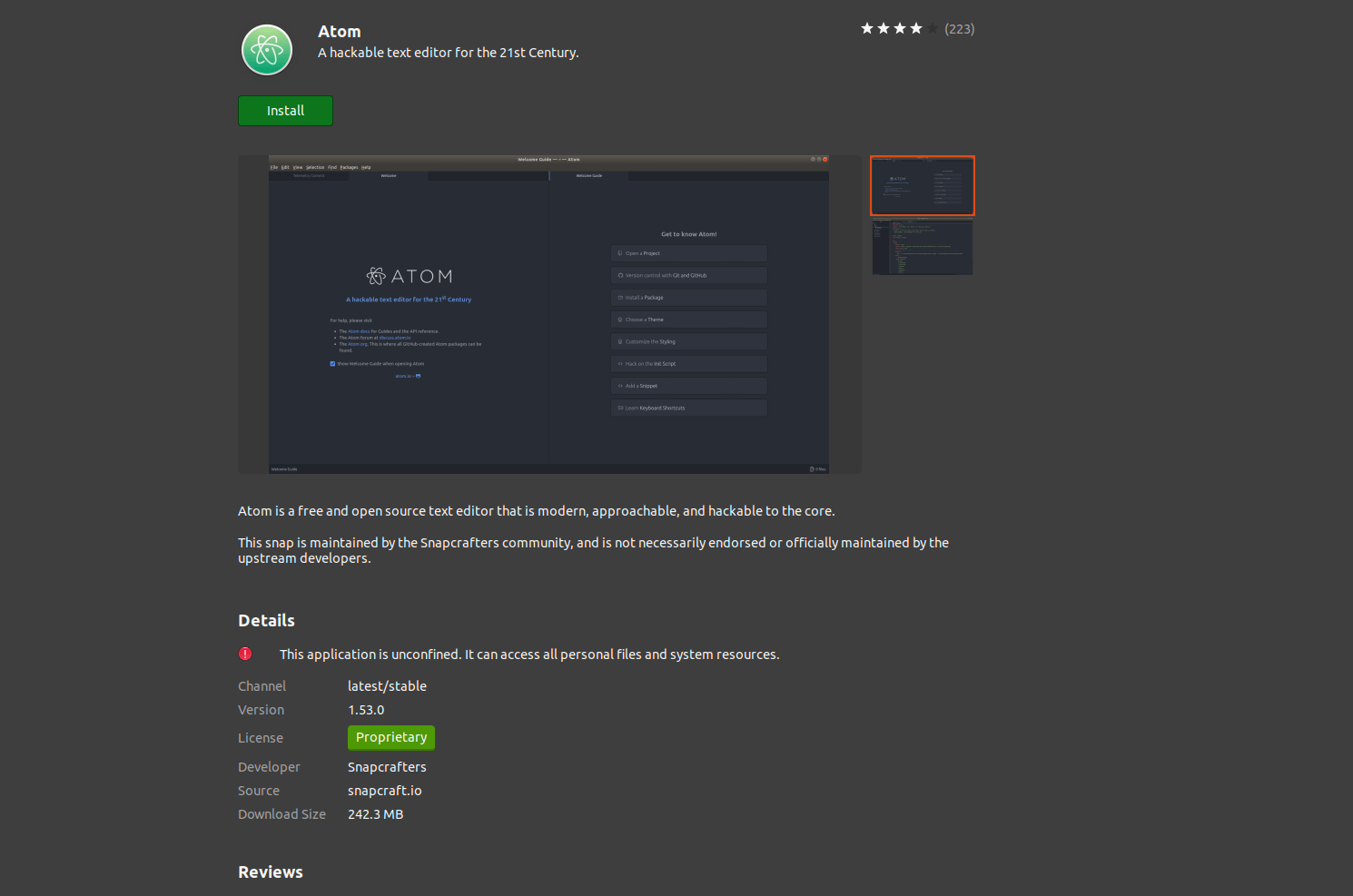Click the "Download Size" label
Viewport: 1353px width, 896px height.
point(281,814)
